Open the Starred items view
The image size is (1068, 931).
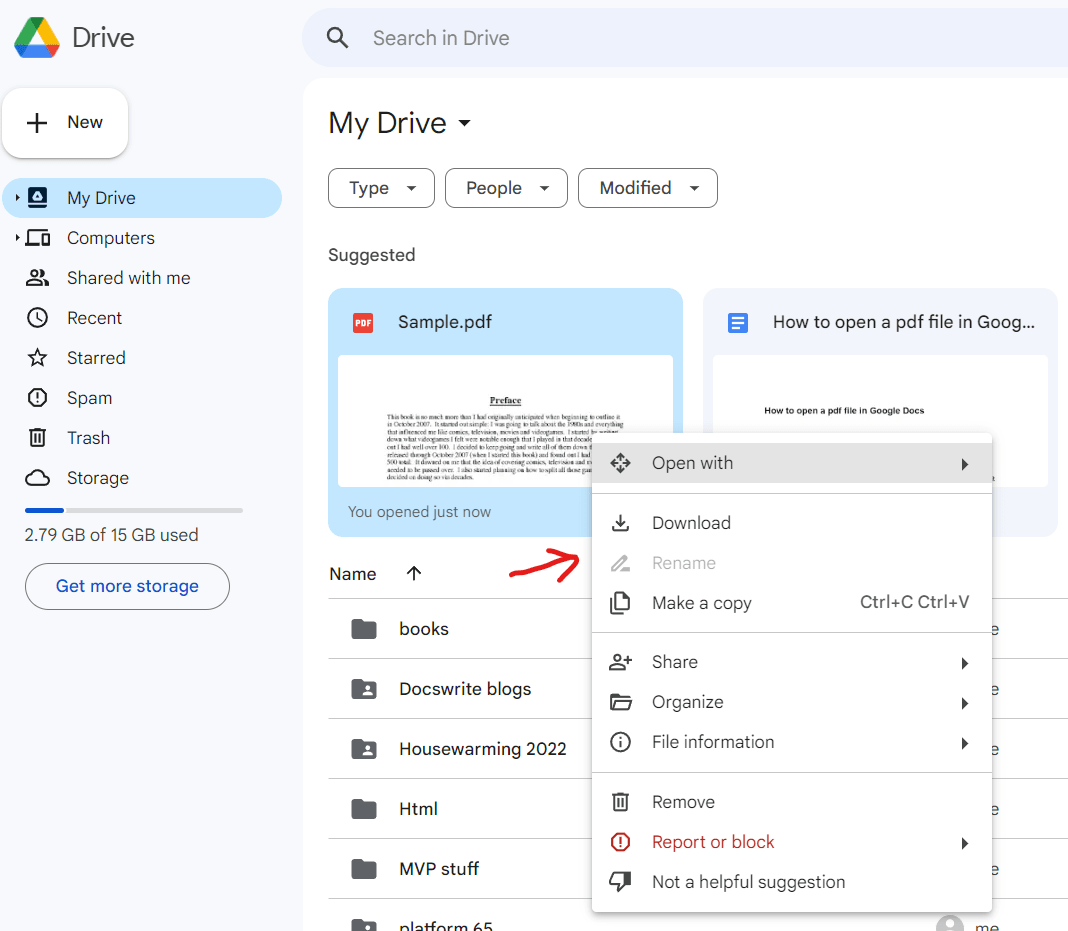click(x=96, y=357)
